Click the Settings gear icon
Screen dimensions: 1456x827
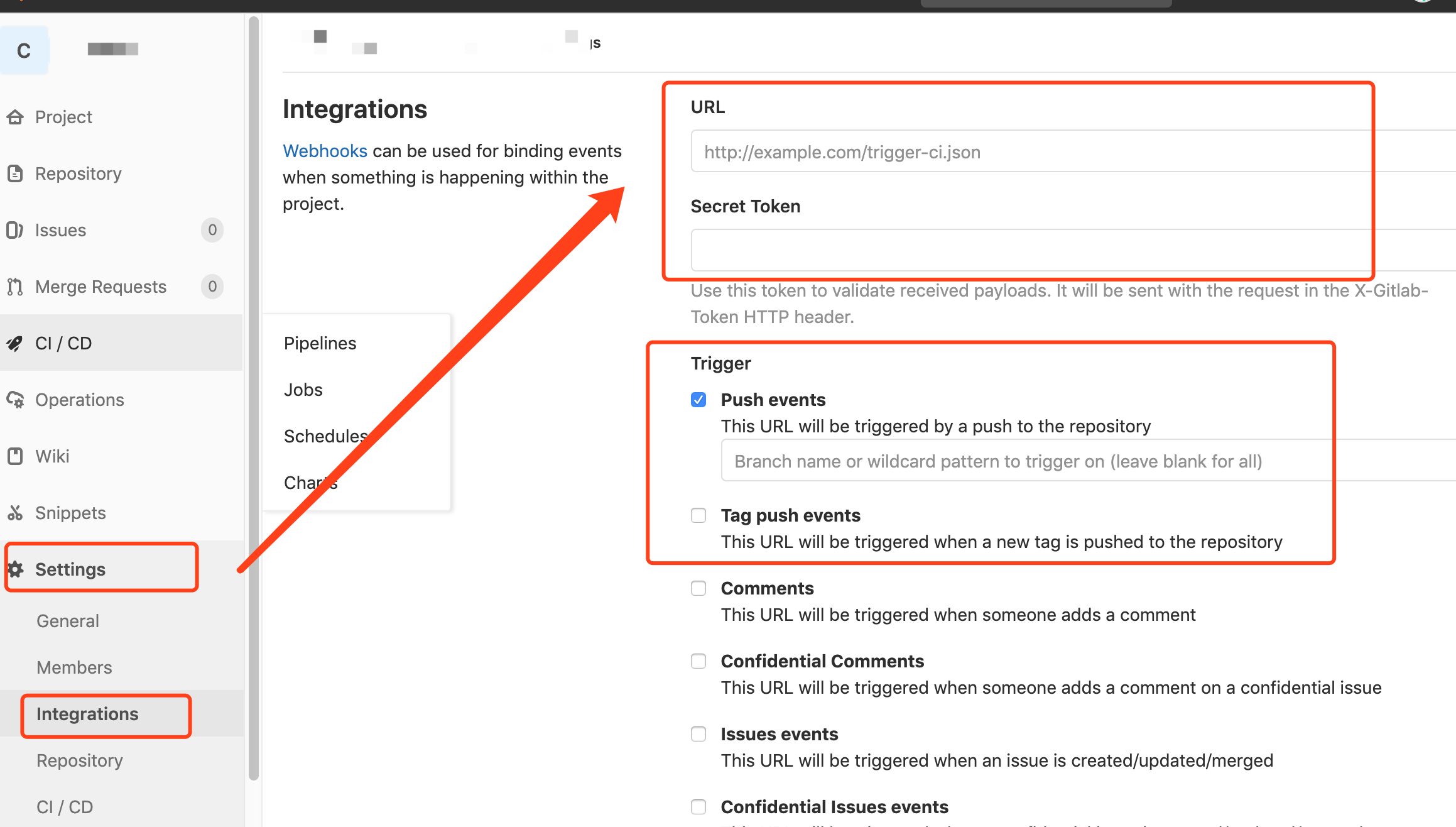point(15,569)
